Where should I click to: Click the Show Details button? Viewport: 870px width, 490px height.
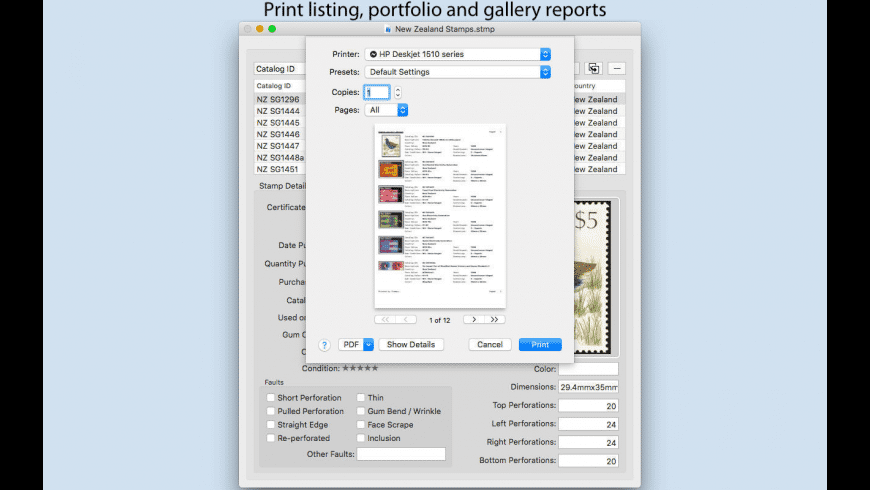pyautogui.click(x=411, y=345)
